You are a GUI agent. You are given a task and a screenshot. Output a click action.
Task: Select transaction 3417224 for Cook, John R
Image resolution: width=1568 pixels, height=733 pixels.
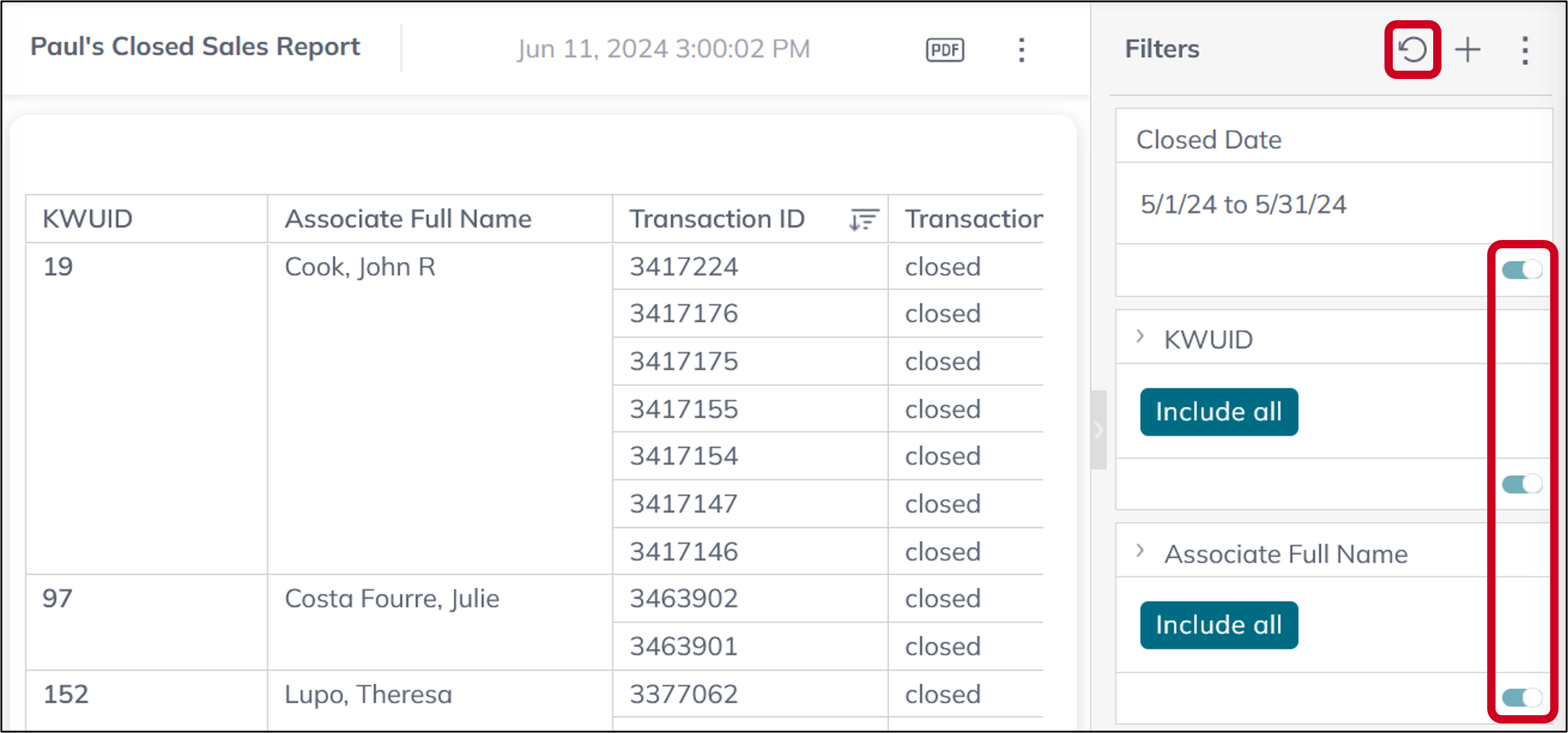click(x=683, y=266)
